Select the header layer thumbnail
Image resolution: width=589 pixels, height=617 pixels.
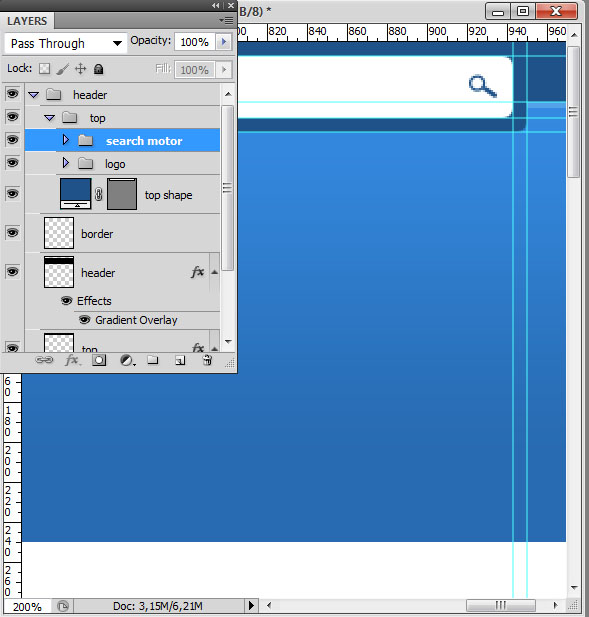point(59,272)
